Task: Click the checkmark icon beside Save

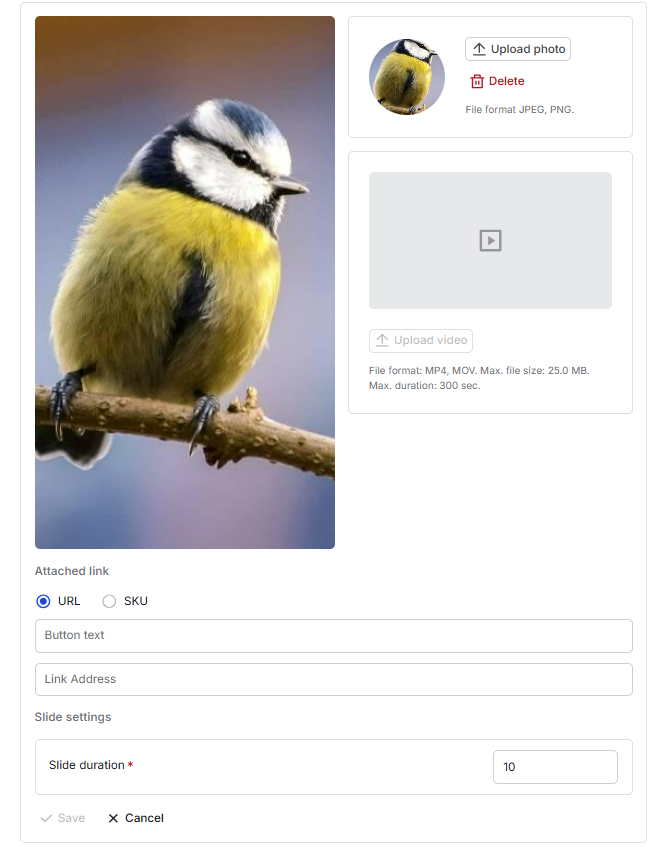Action: click(46, 818)
